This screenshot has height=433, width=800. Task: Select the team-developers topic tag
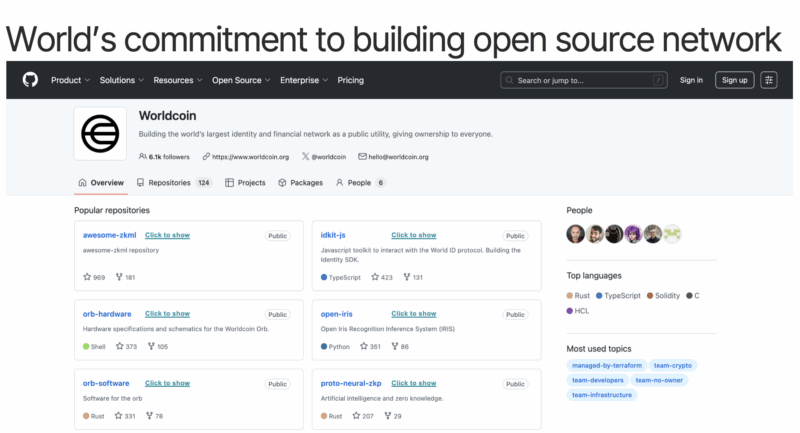click(597, 380)
